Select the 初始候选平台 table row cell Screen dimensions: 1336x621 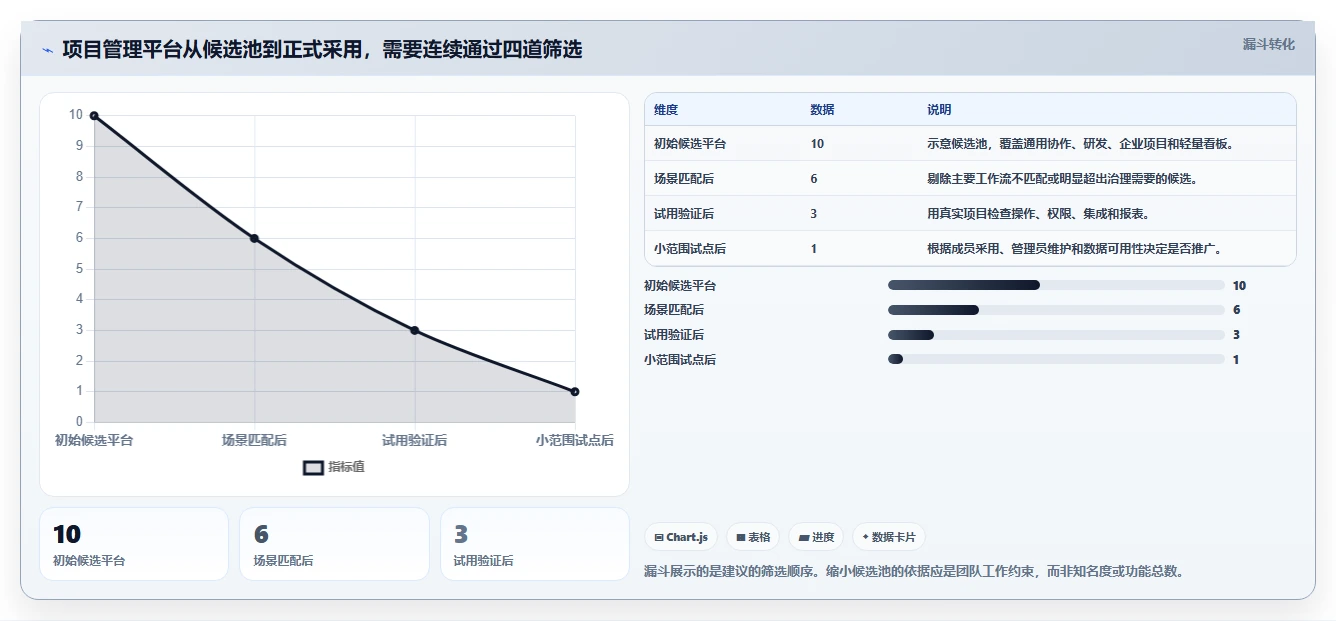click(x=690, y=144)
